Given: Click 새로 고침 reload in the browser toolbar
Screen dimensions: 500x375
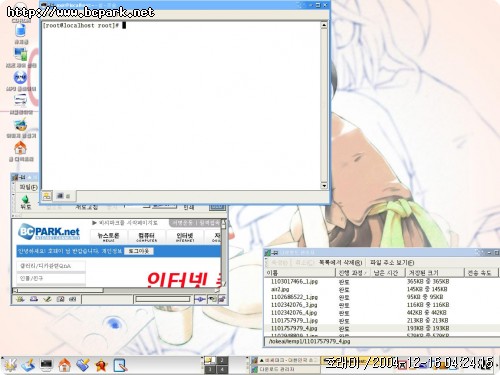Looking at the screenshot, I should click(x=86, y=207).
